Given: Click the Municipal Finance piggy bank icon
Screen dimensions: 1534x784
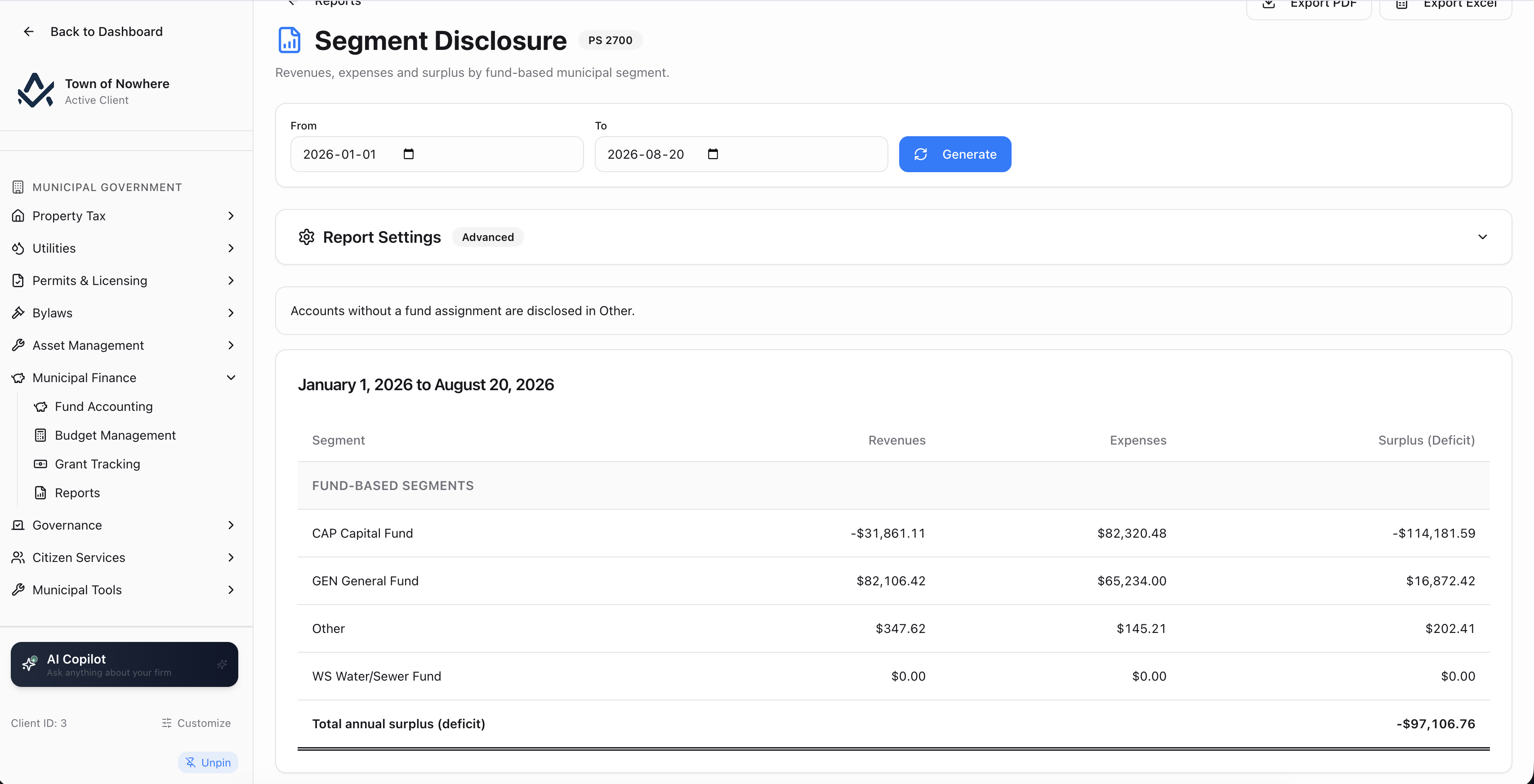Looking at the screenshot, I should 18,378.
